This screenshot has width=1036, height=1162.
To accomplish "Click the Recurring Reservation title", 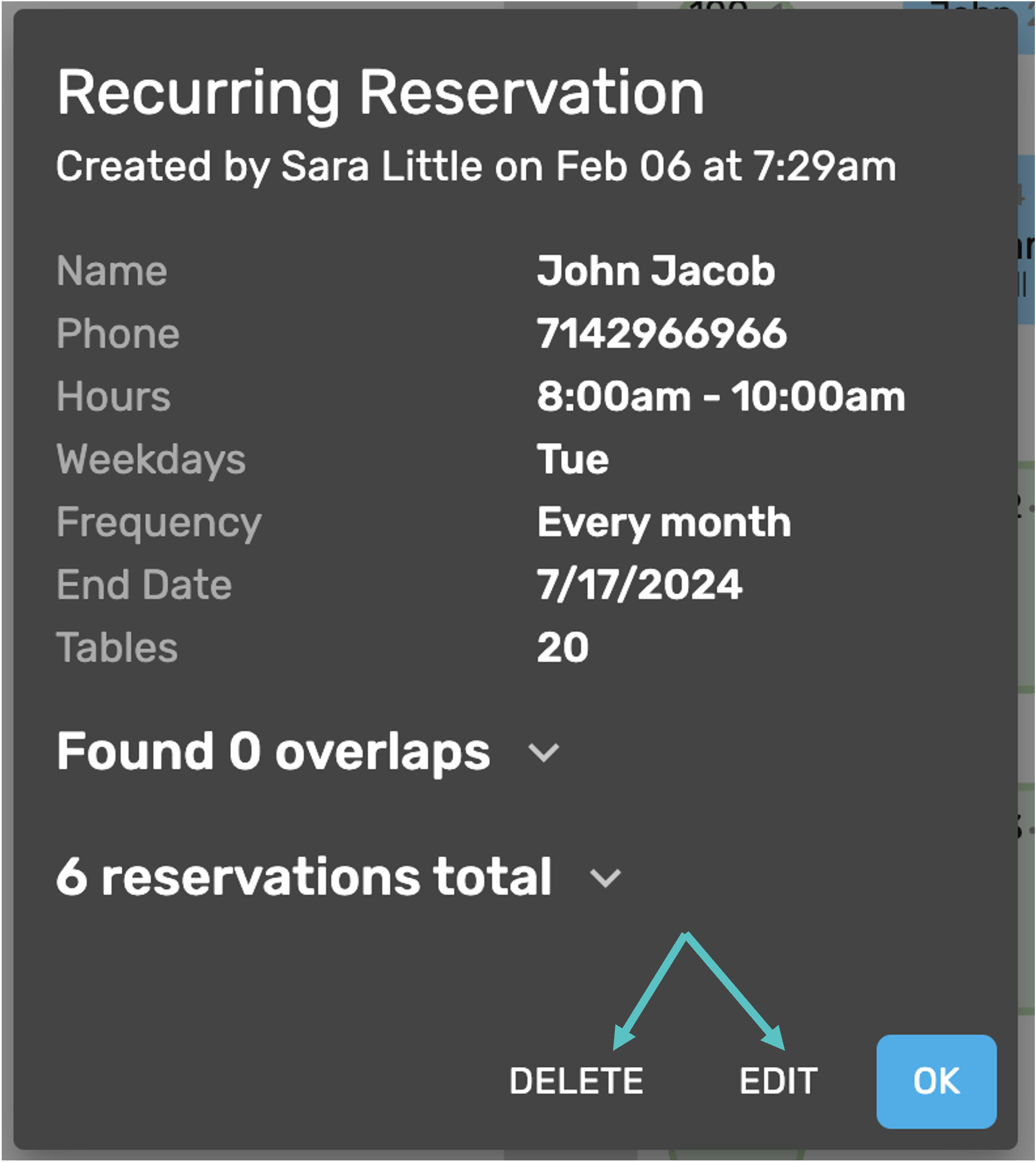I will tap(381, 93).
